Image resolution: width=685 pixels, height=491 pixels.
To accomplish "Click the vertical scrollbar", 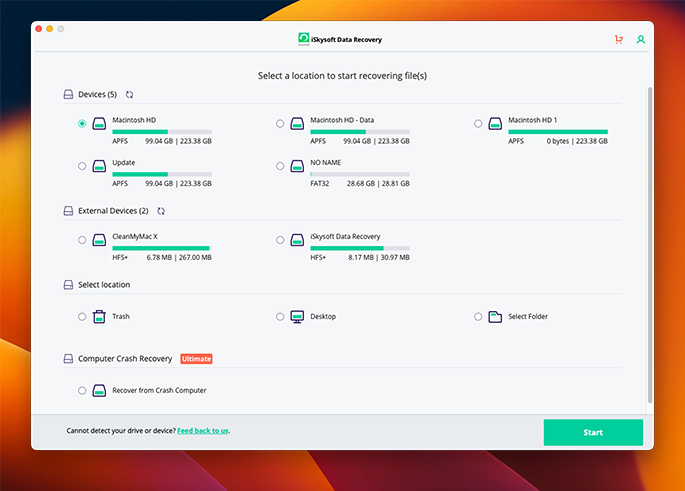I will pos(650,245).
